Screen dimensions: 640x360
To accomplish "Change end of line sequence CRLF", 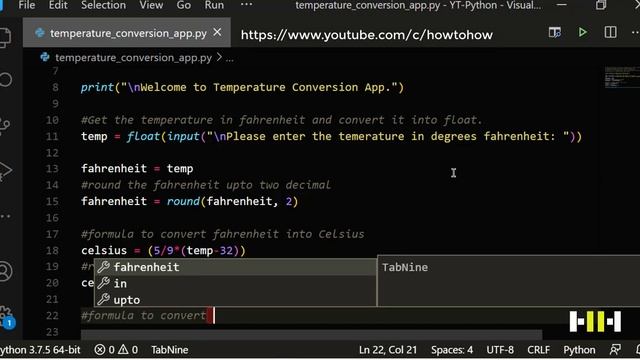I will click(x=538, y=350).
